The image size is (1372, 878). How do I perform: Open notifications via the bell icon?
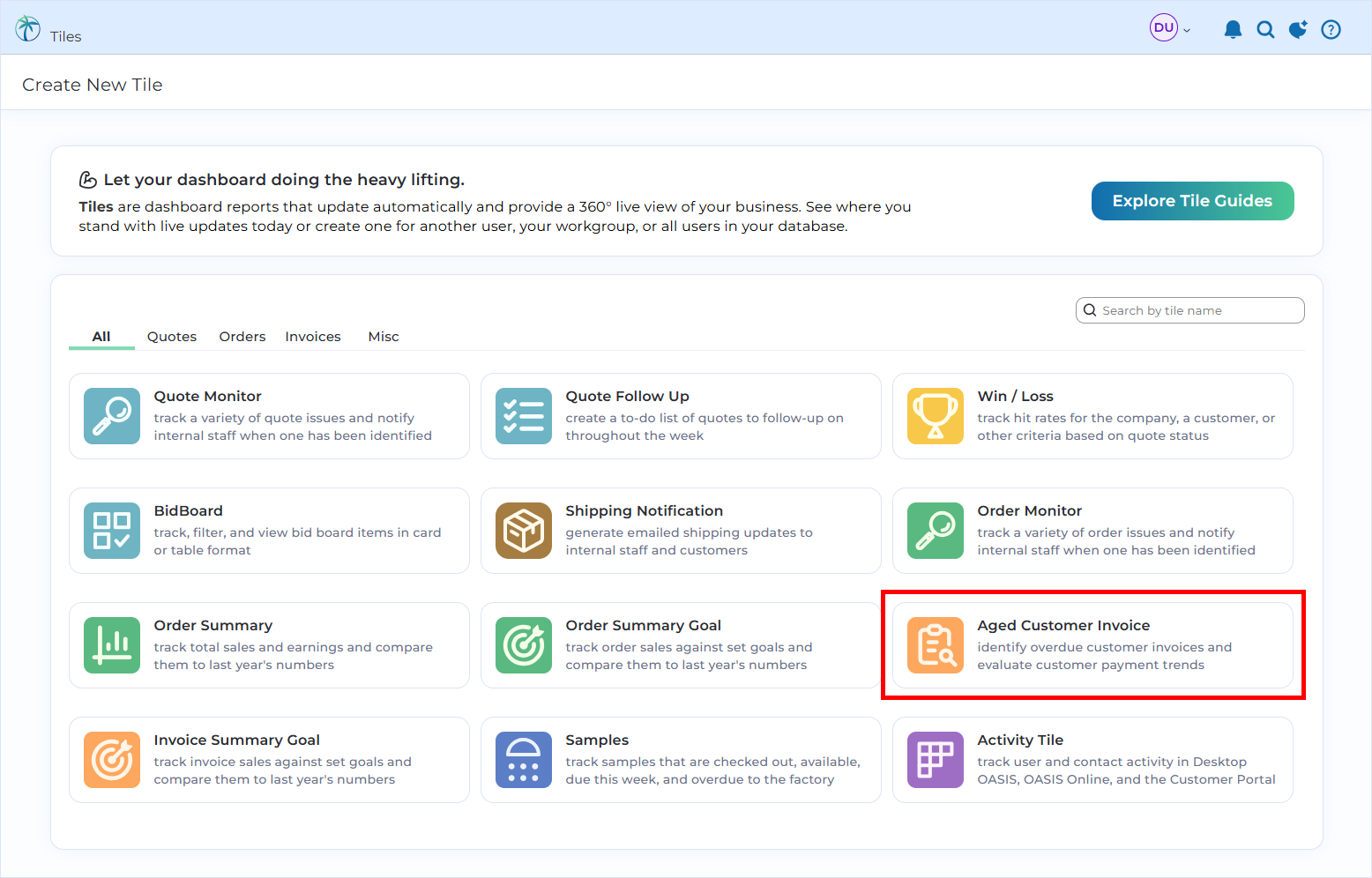[x=1233, y=28]
